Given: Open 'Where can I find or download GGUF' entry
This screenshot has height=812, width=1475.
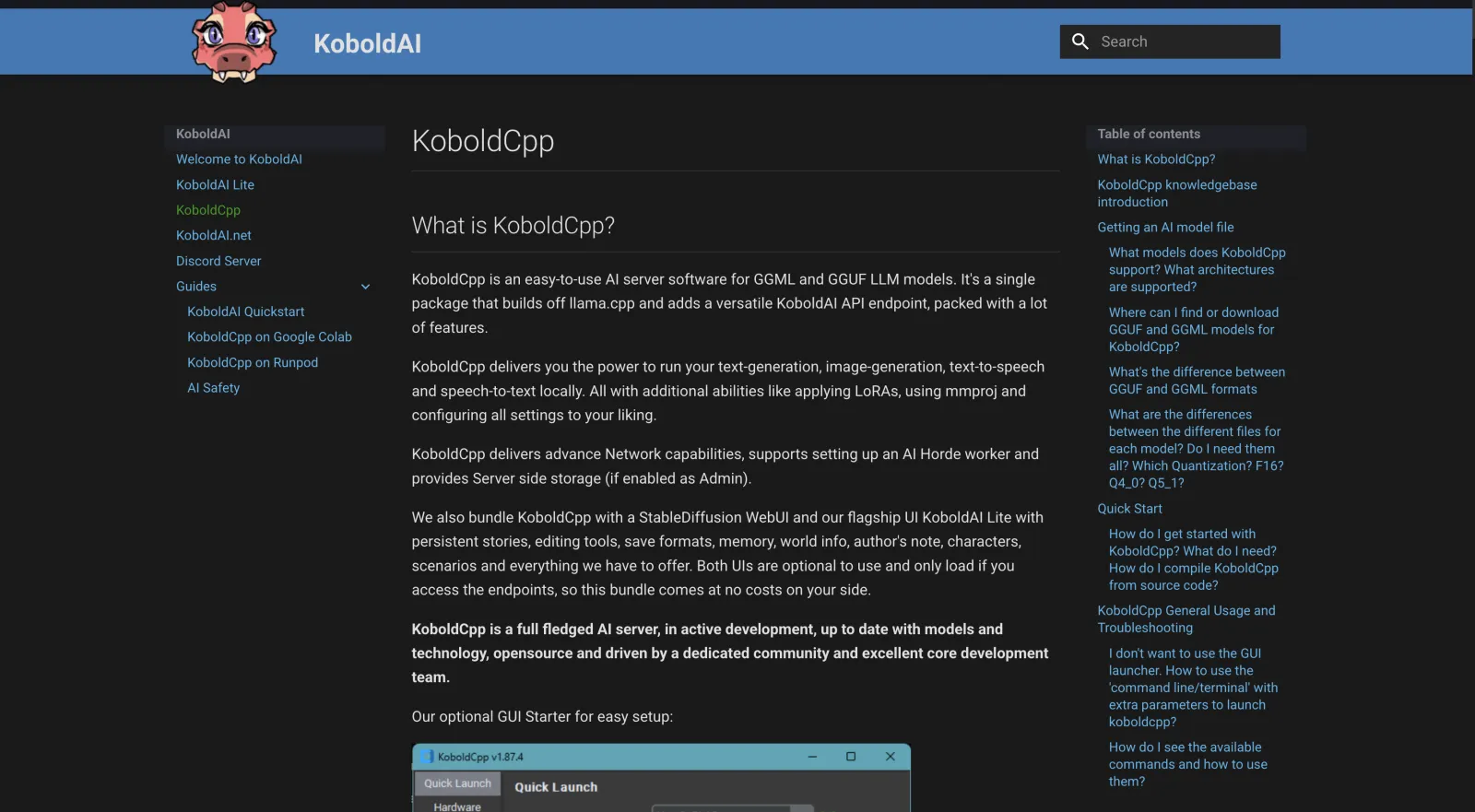Looking at the screenshot, I should tap(1194, 330).
